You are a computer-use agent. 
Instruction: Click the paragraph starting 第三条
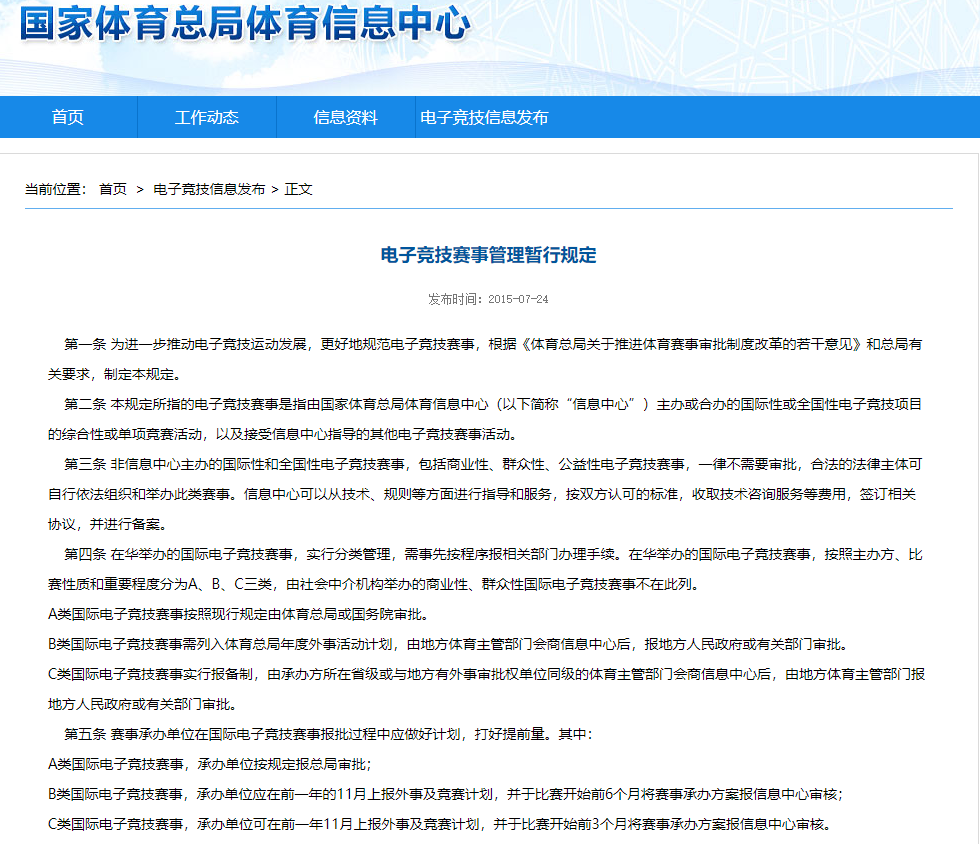point(485,495)
